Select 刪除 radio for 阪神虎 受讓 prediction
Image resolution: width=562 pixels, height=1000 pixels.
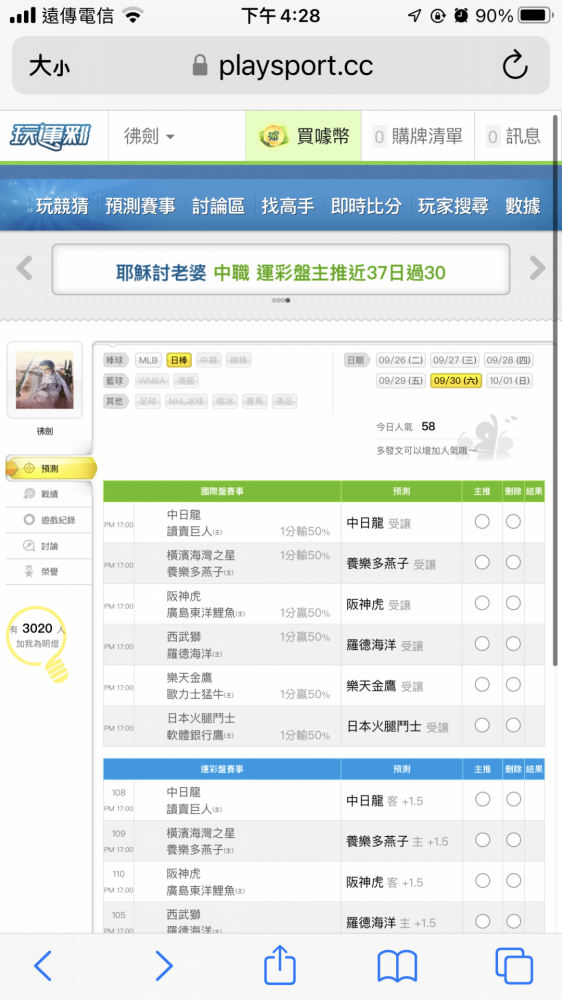514,603
